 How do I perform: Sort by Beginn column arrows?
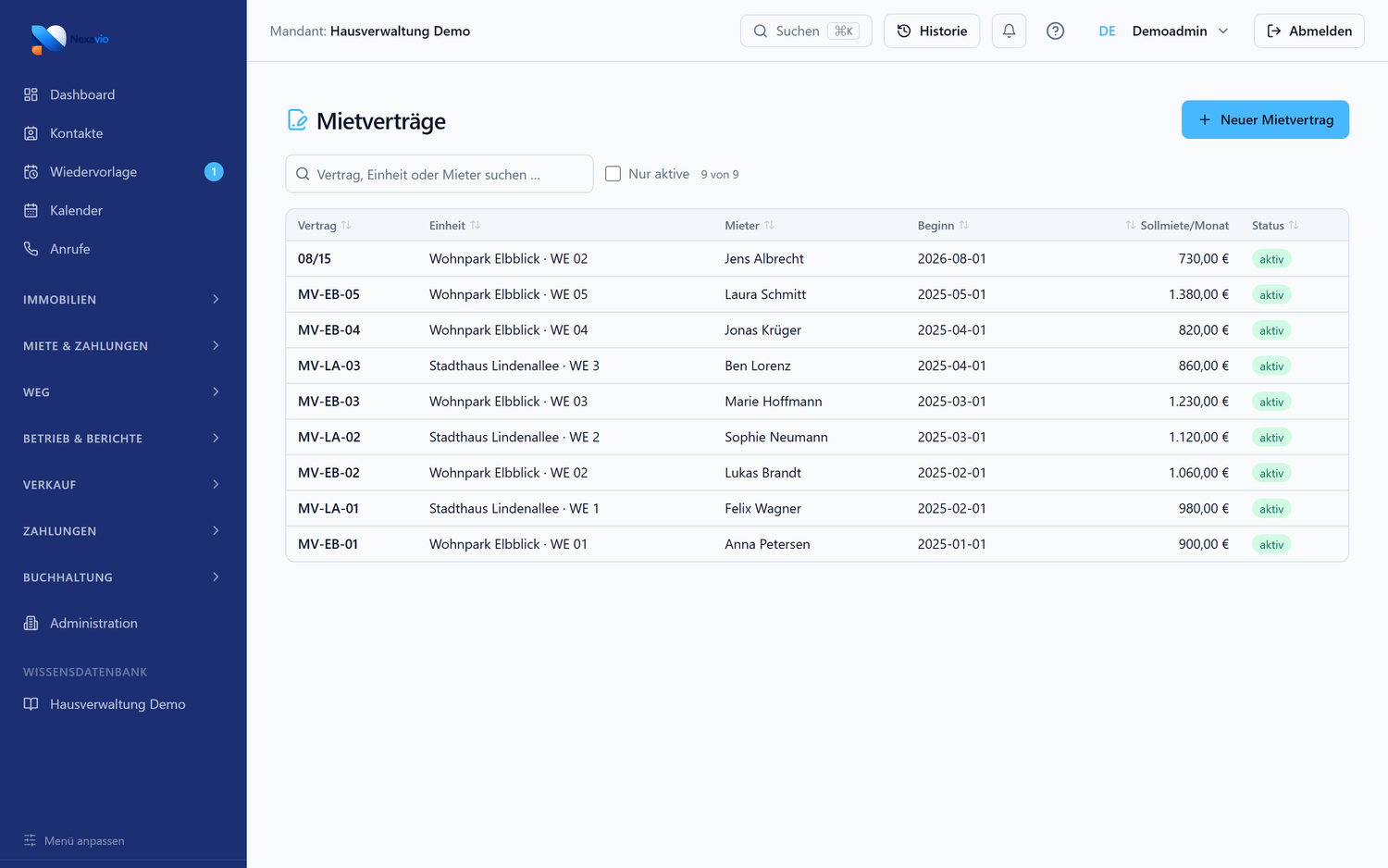[x=964, y=225]
